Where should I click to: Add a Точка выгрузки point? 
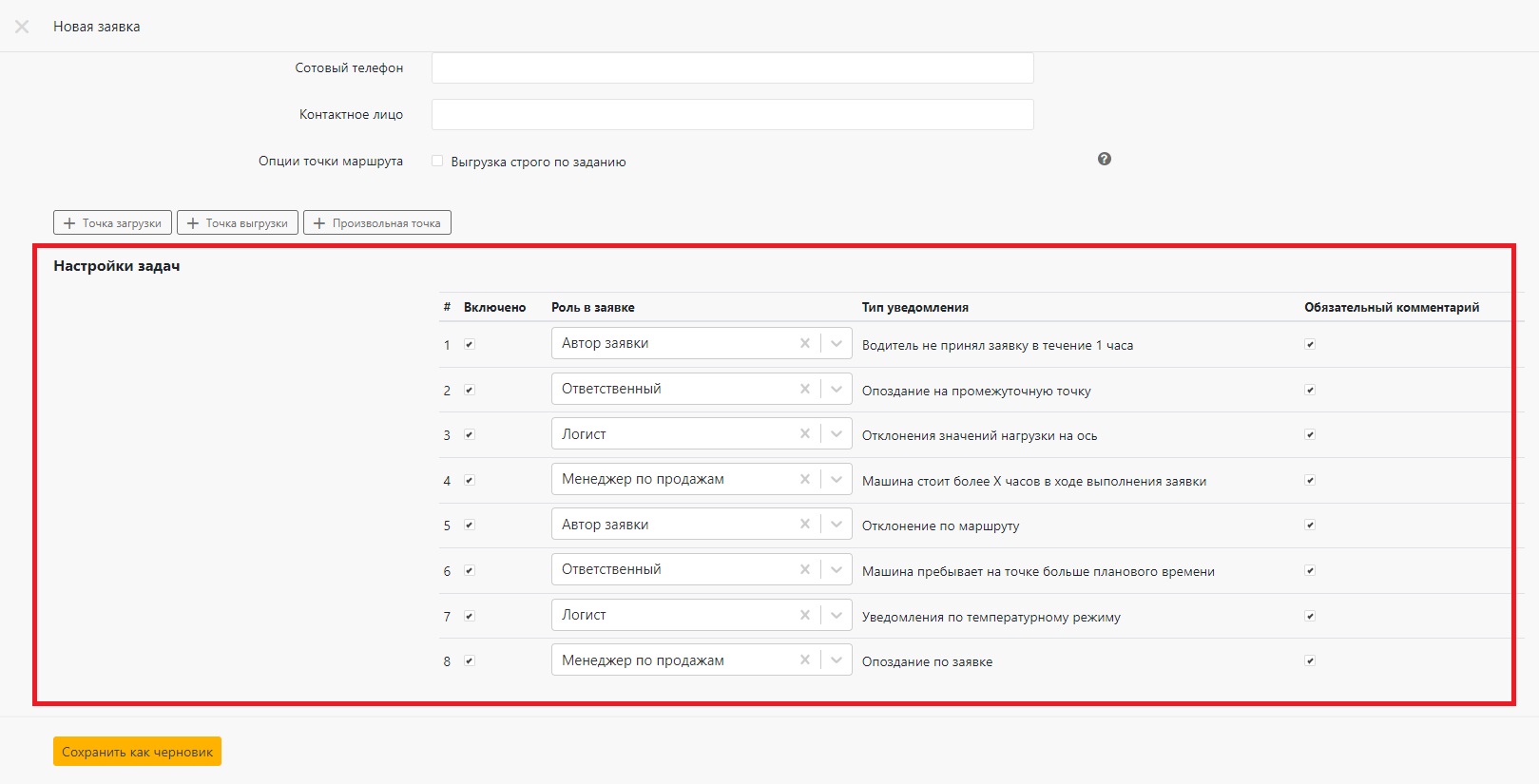(238, 222)
